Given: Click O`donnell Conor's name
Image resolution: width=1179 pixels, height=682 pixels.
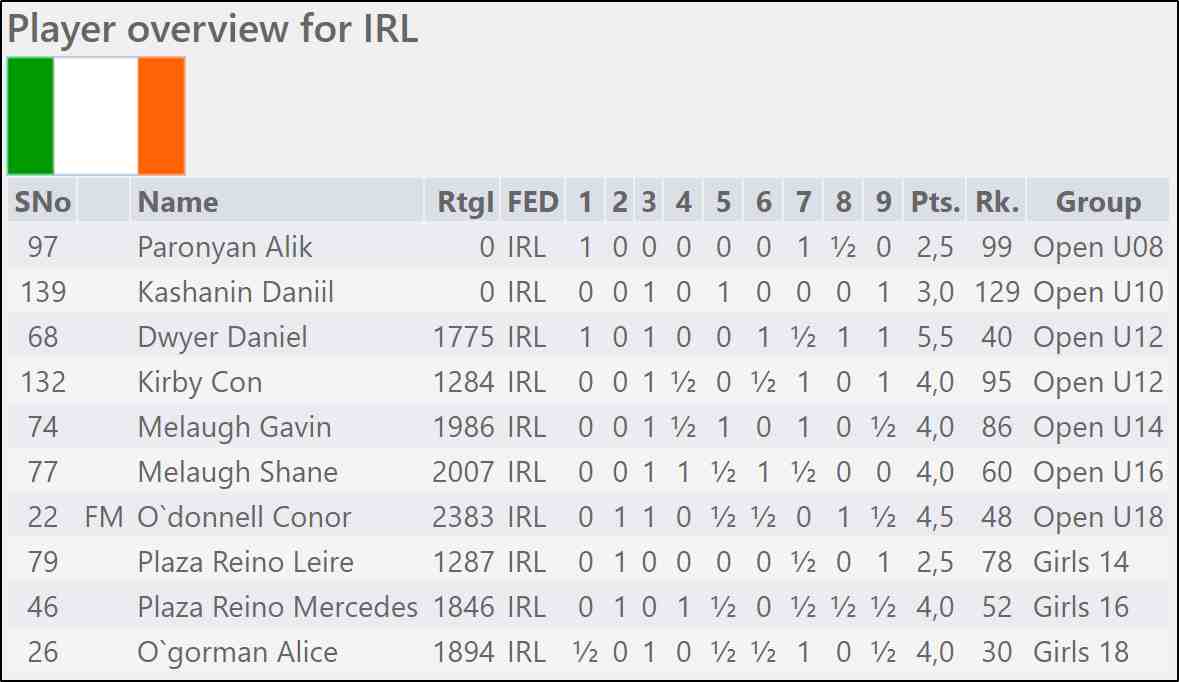Looking at the screenshot, I should click(244, 517).
